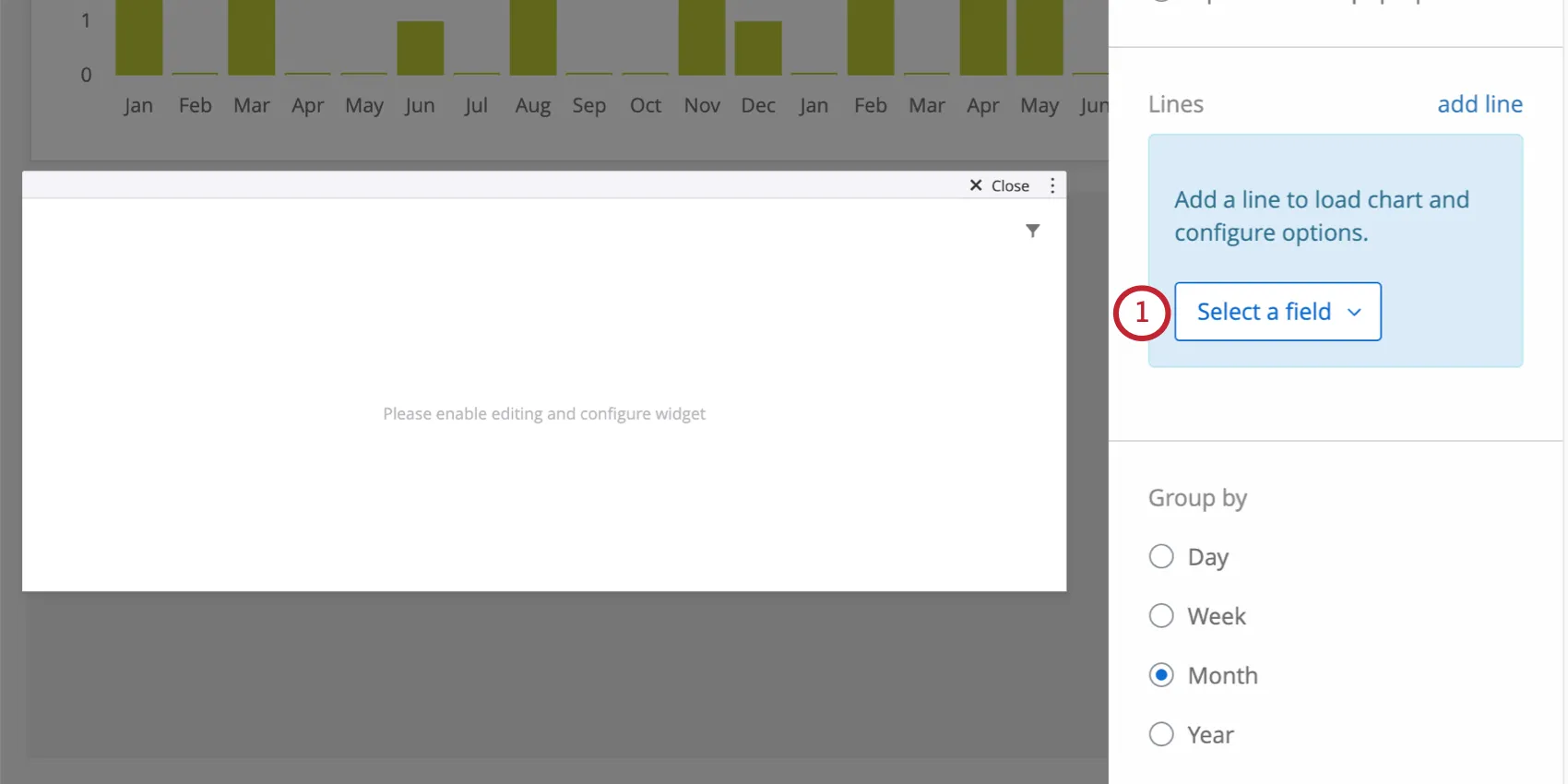This screenshot has width=1568, height=784.
Task: Open the Select a field dropdown
Action: (1277, 312)
